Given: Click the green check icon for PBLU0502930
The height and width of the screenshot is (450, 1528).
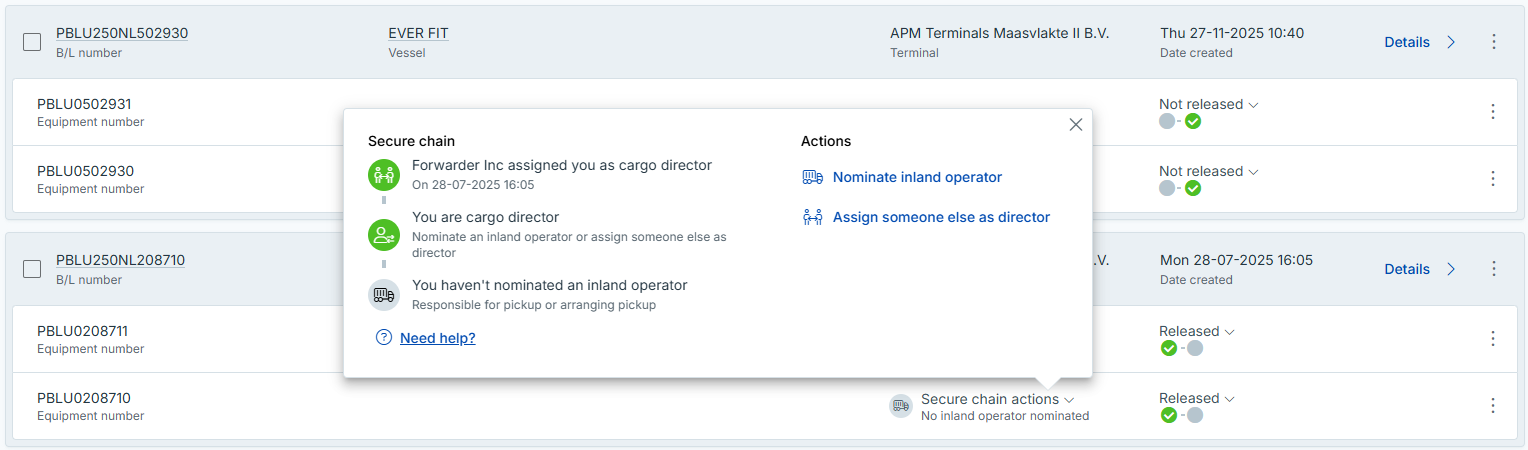Looking at the screenshot, I should [x=1193, y=188].
